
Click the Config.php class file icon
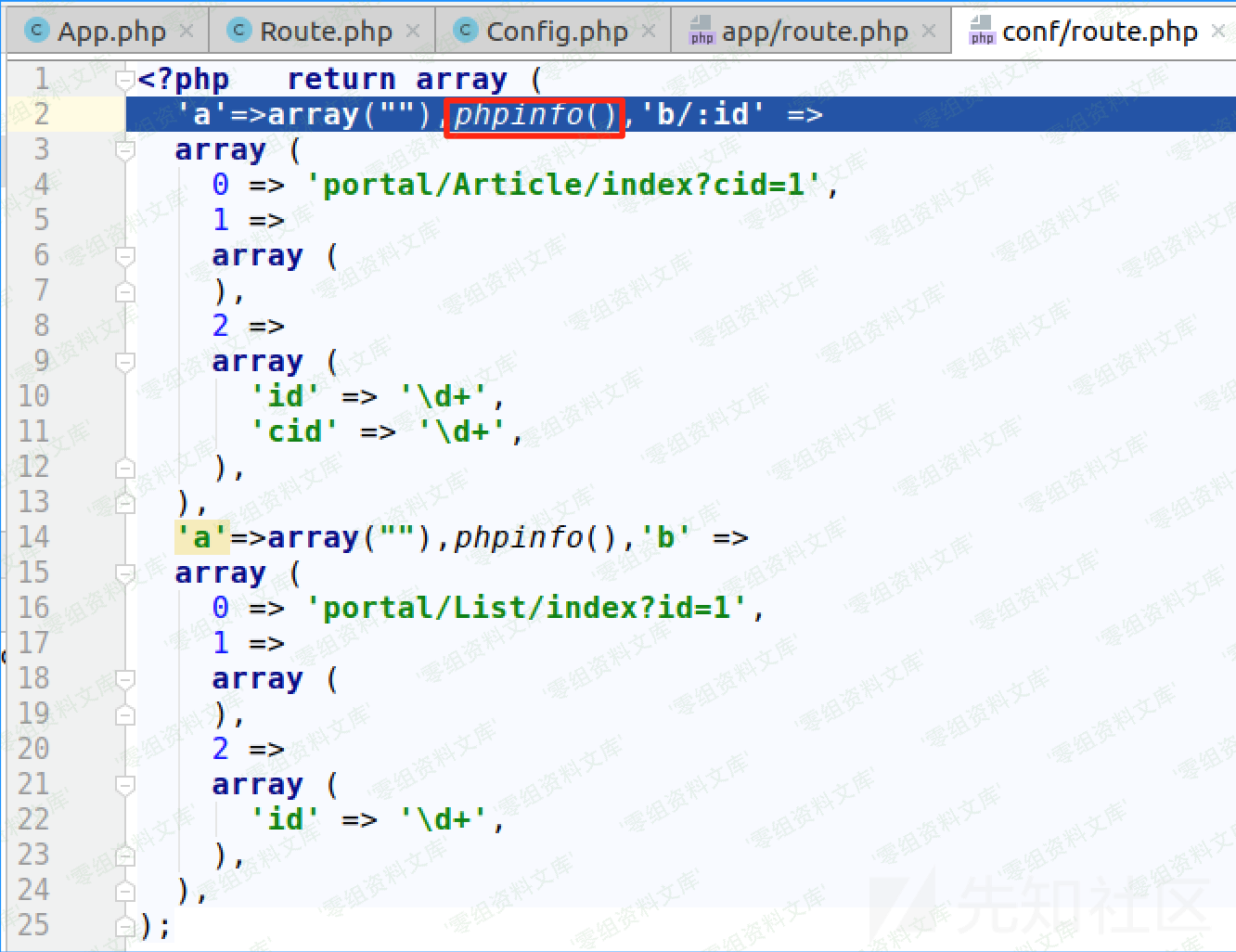click(466, 31)
